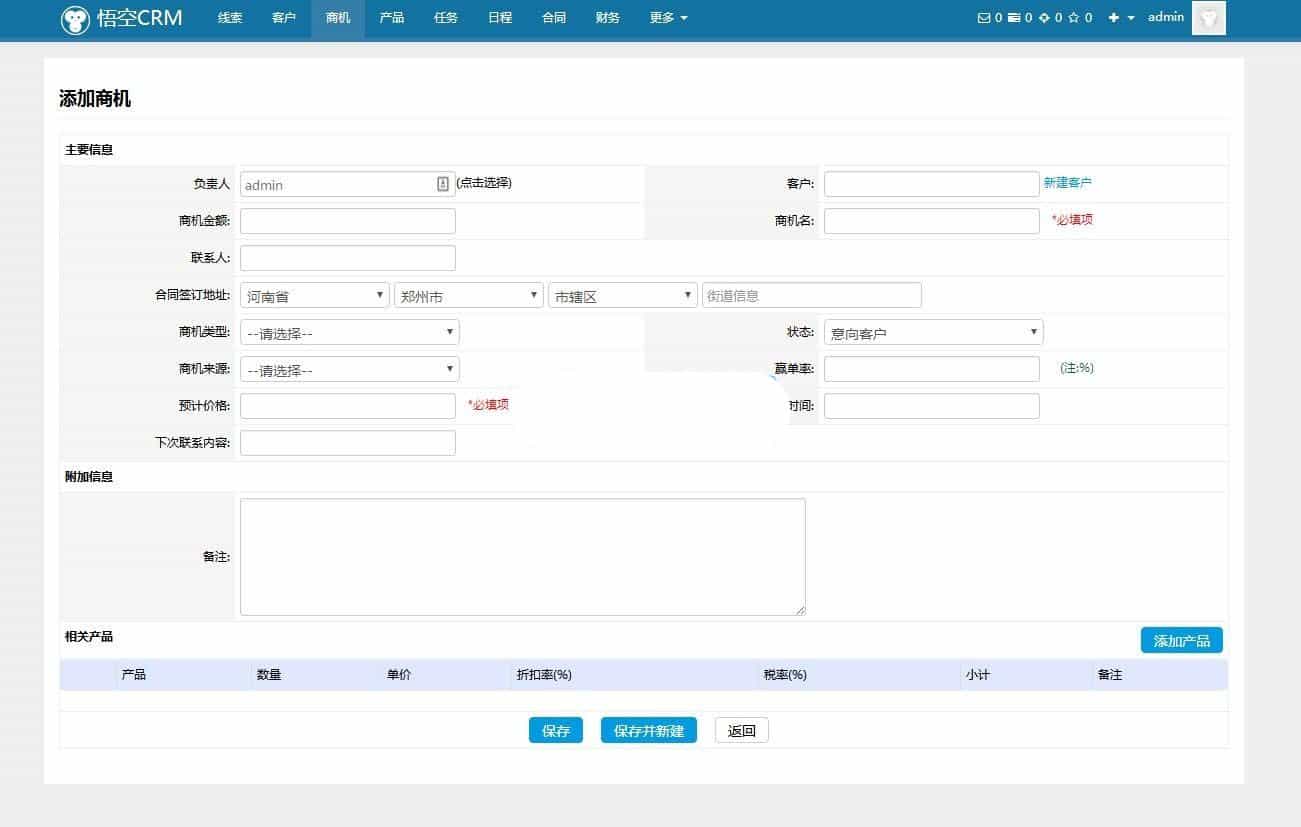The width and height of the screenshot is (1301, 827).
Task: Click the diamond icon in top bar
Action: click(x=1044, y=18)
